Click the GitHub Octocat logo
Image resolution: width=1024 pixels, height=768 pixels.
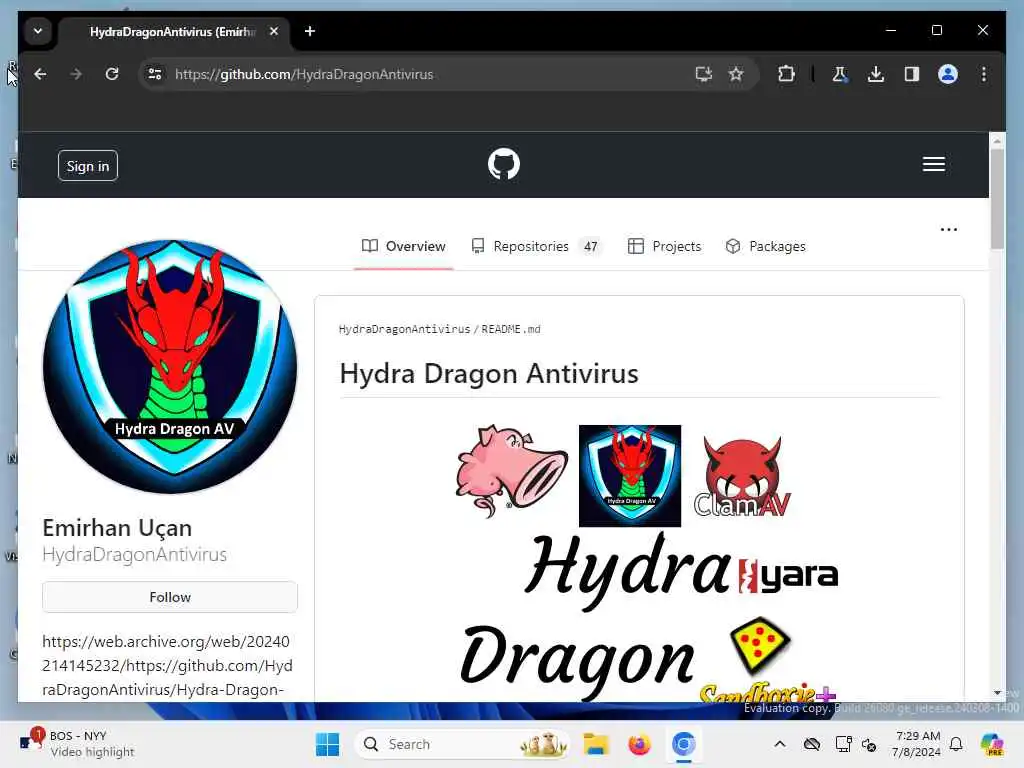[504, 164]
